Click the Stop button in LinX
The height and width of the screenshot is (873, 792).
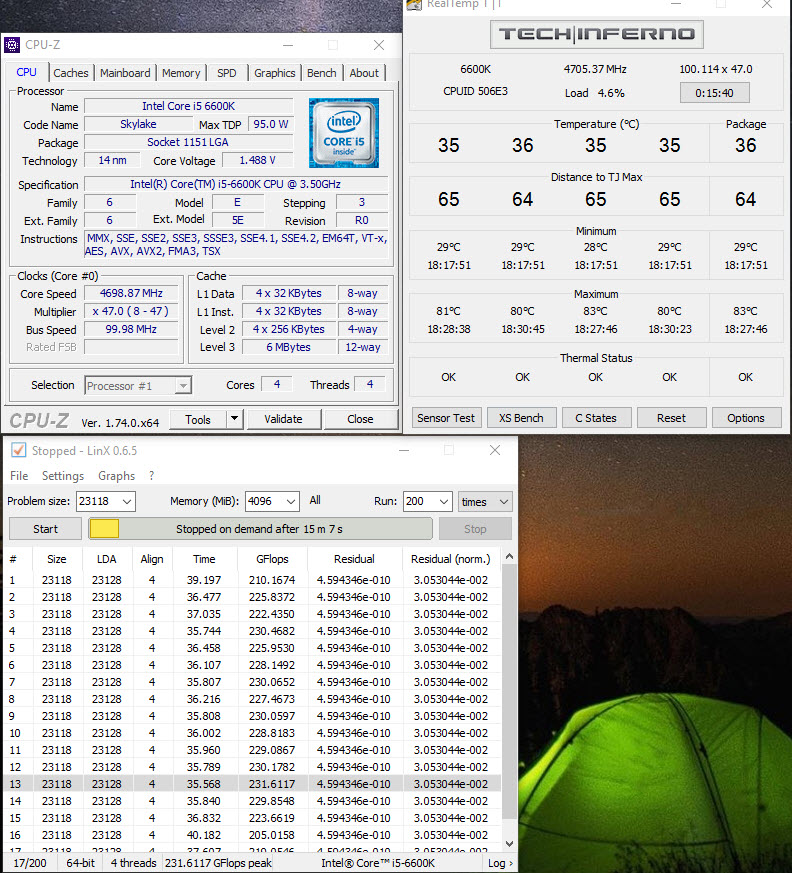475,529
